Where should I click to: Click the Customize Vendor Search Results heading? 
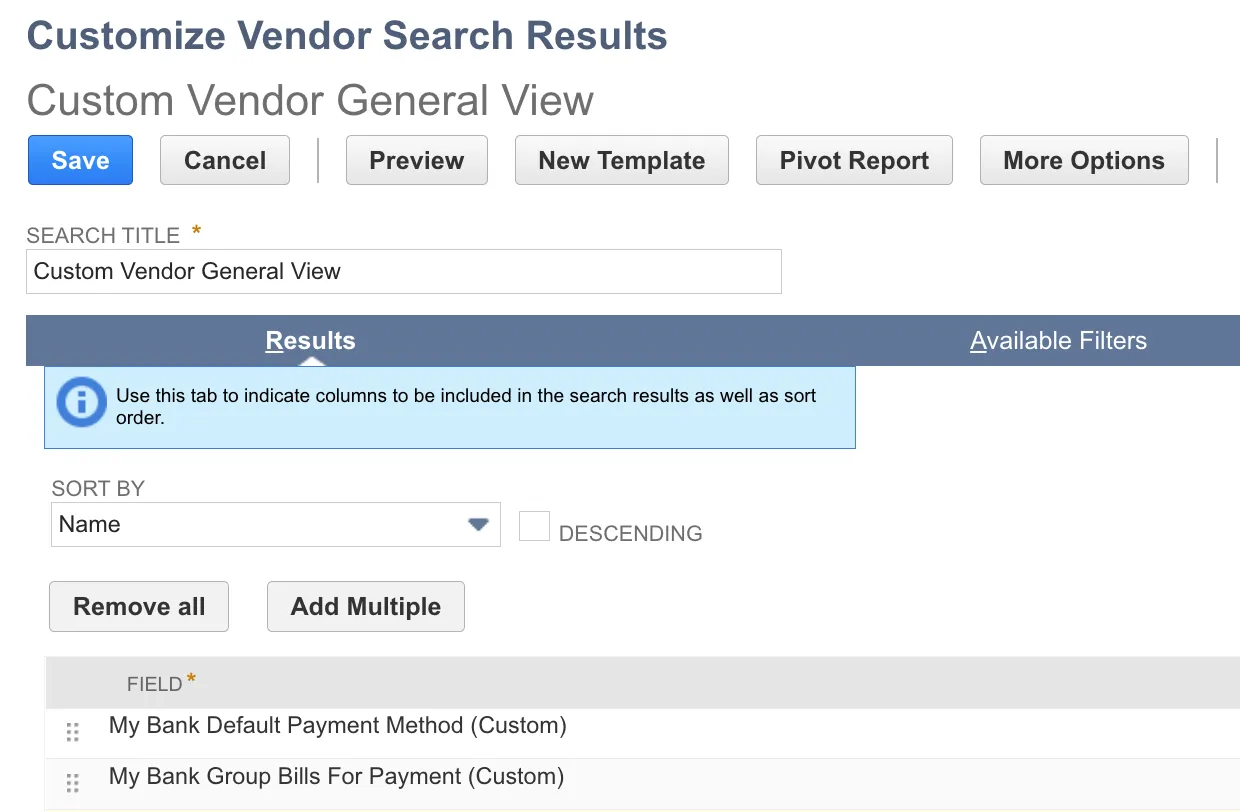pos(347,36)
